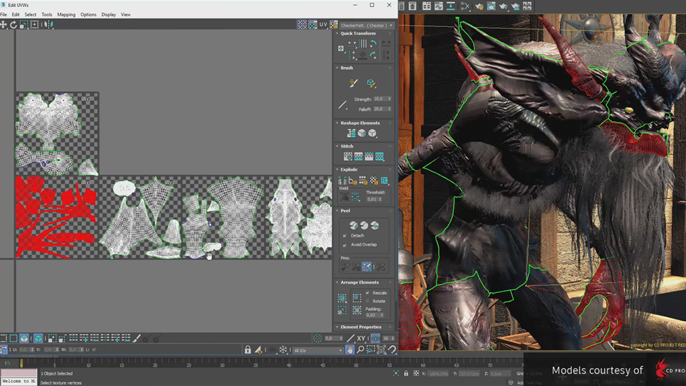Select the Scale tool in the UV toolbar
686x386 pixels.
(24, 25)
